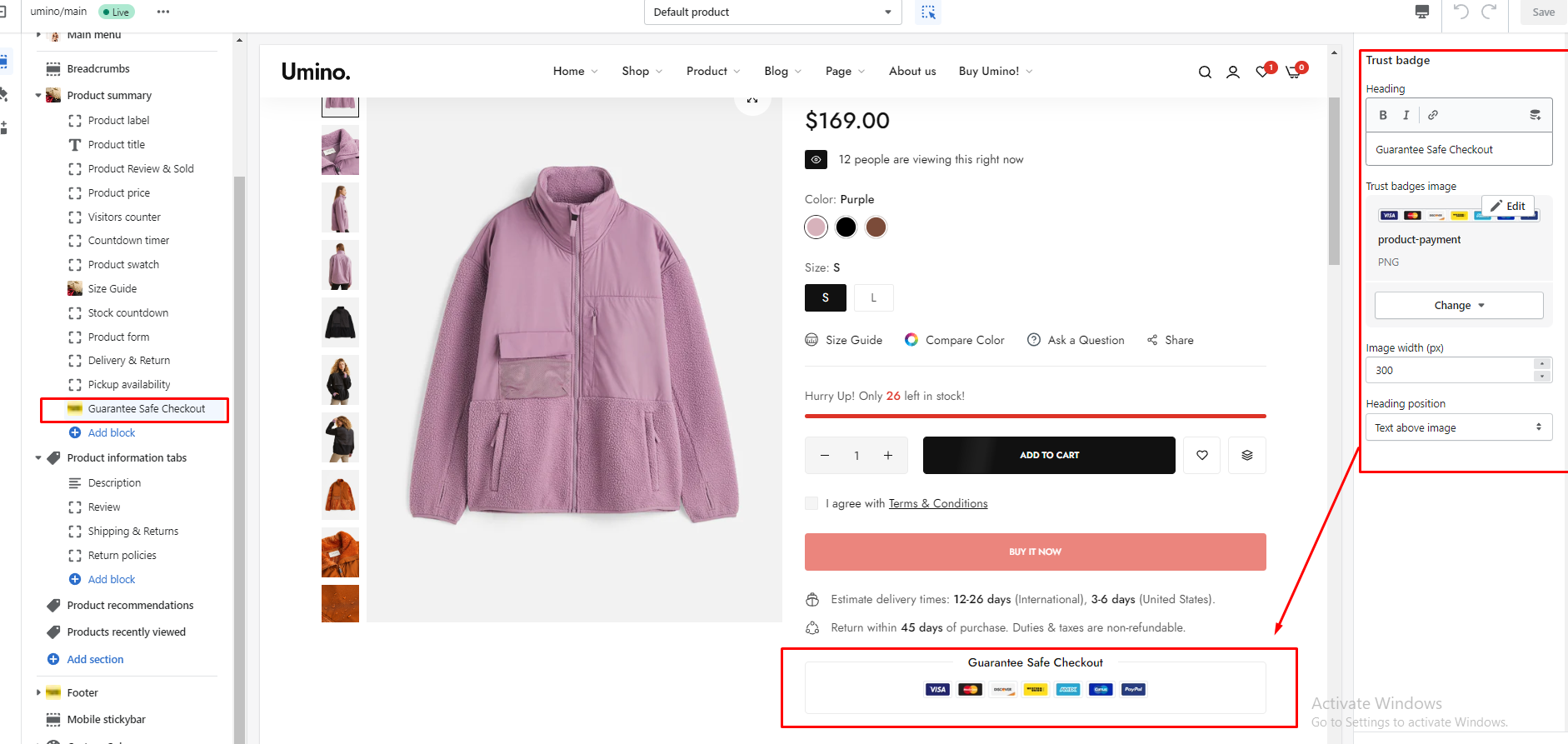Click the Bold formatting icon
Image resolution: width=1568 pixels, height=744 pixels.
[1383, 115]
